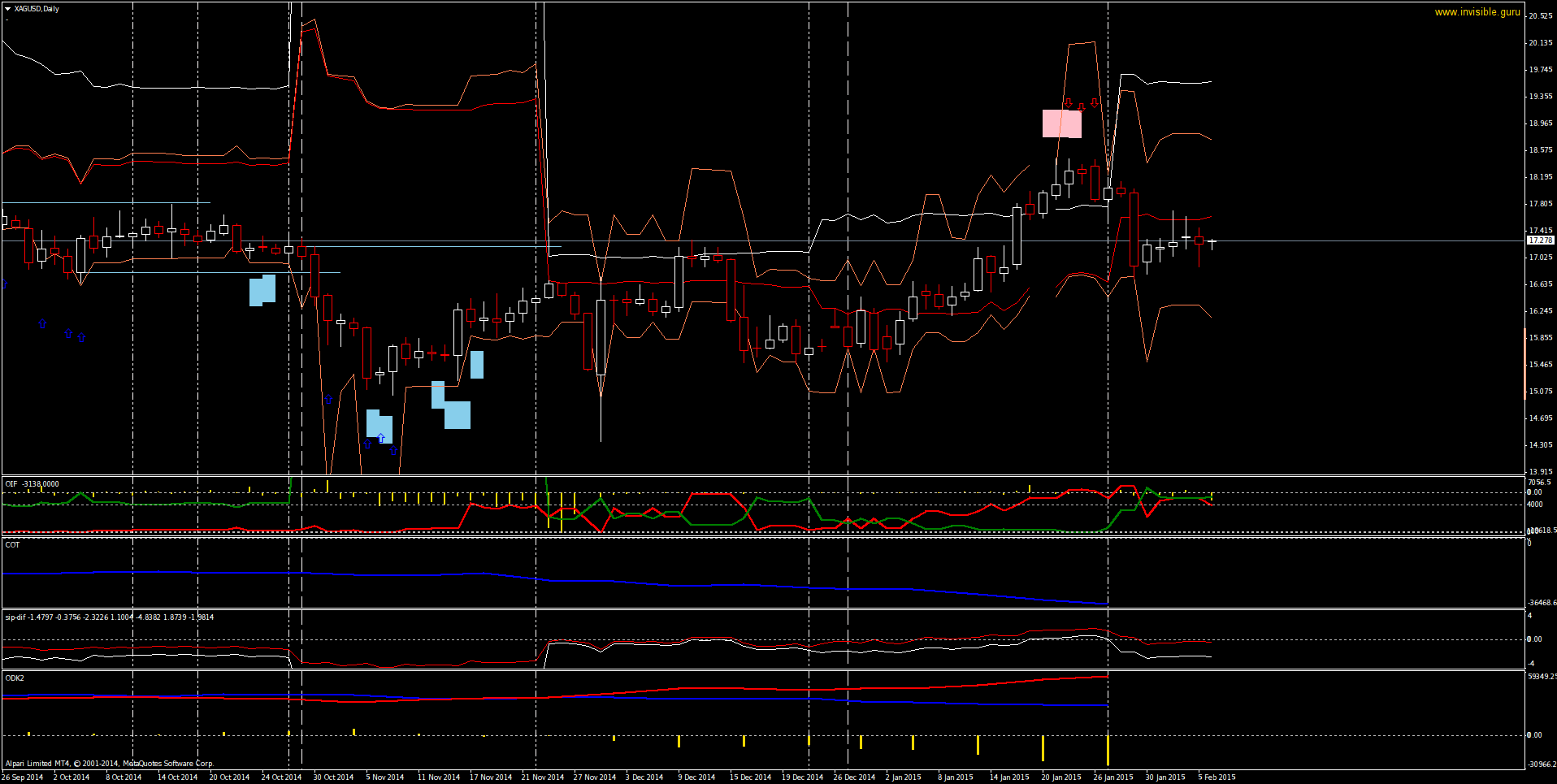Open the XAGUSD,Daily chart menu triangle
This screenshot has height=784, width=1557.
coord(7,9)
